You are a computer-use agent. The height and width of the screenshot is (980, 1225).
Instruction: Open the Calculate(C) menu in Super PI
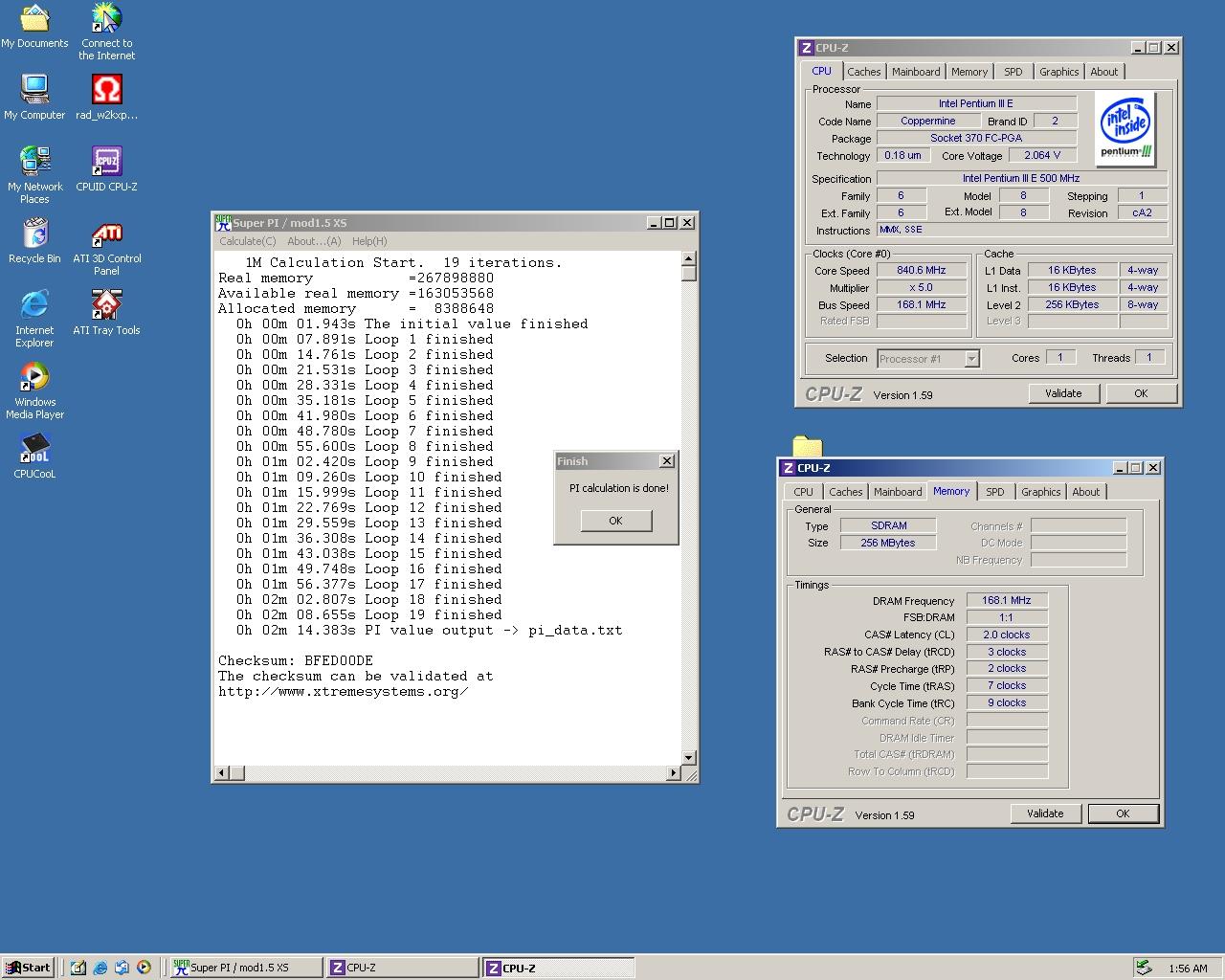click(x=248, y=241)
